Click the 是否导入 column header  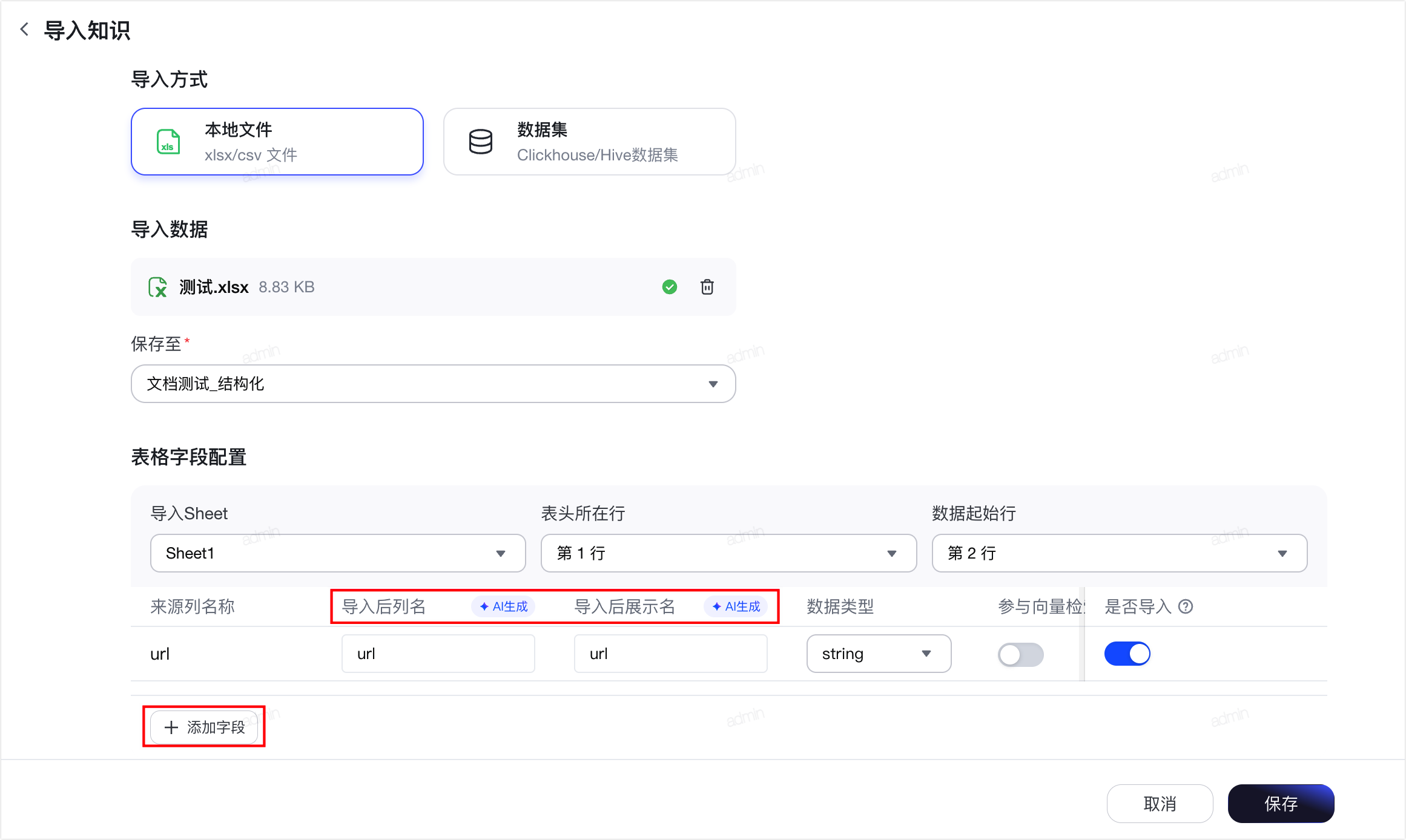(x=1138, y=606)
